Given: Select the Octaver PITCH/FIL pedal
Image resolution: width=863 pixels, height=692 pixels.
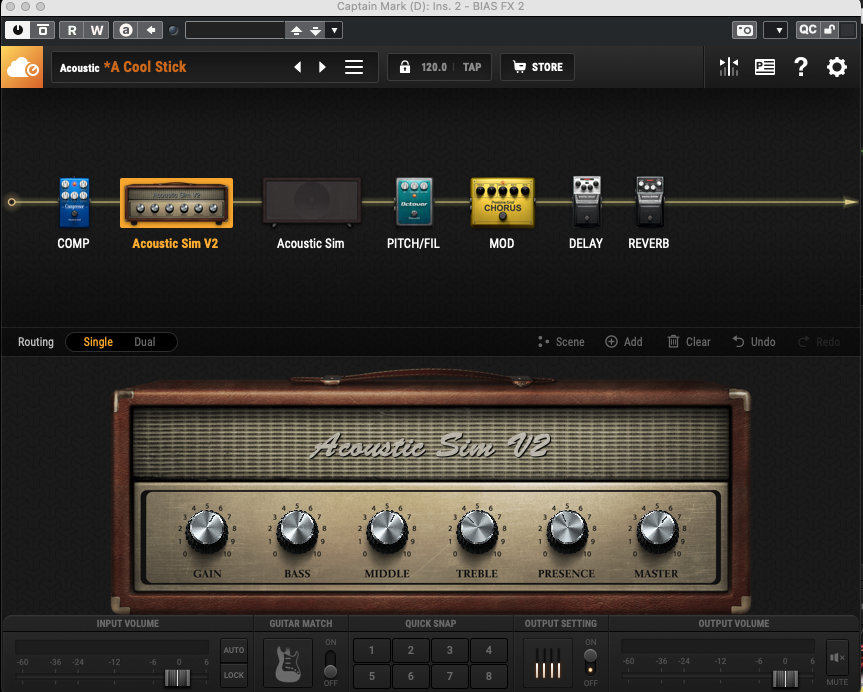Looking at the screenshot, I should coord(414,201).
